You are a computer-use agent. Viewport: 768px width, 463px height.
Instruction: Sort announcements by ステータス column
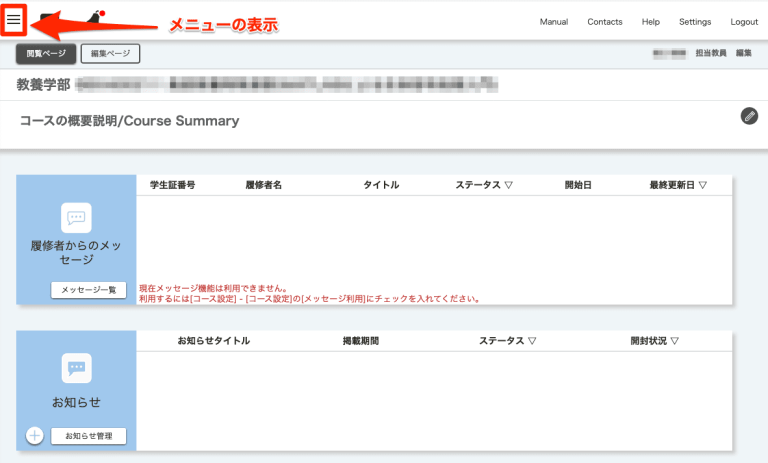[507, 341]
